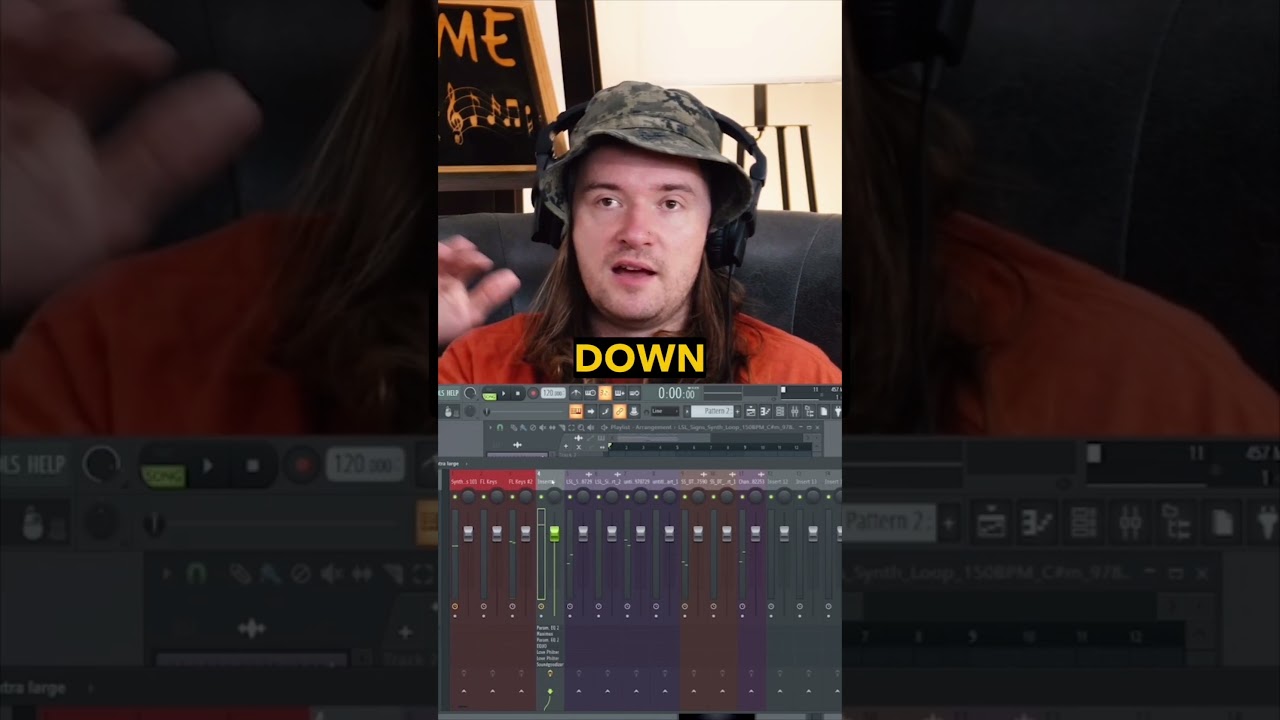Open the Playlist options menu arrow
This screenshot has width=1280, height=720.
click(491, 428)
